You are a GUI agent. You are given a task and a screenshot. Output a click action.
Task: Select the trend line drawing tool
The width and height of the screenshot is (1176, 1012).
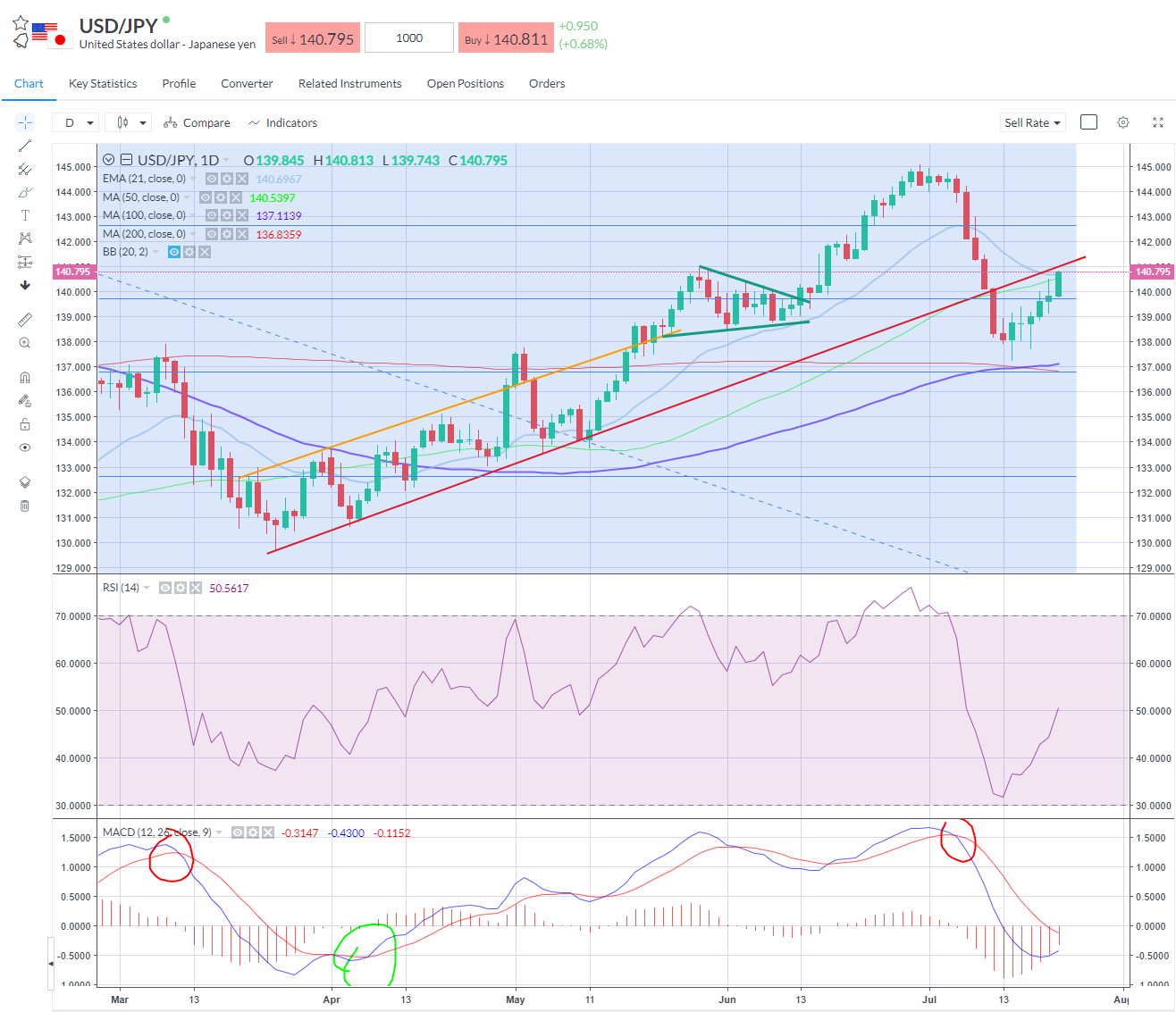click(25, 146)
